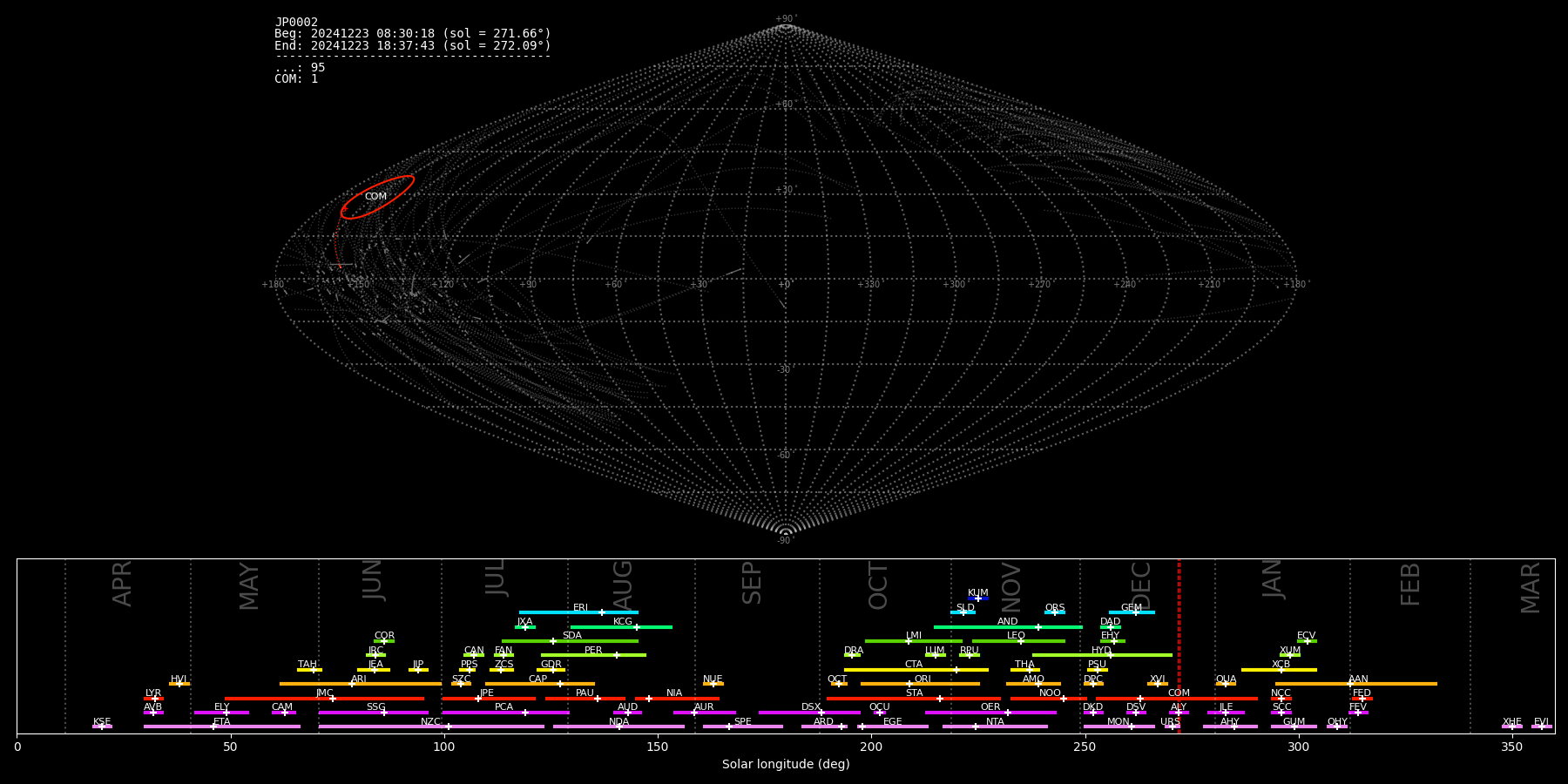
Task: Click the QUA shower label
Action: click(1226, 679)
